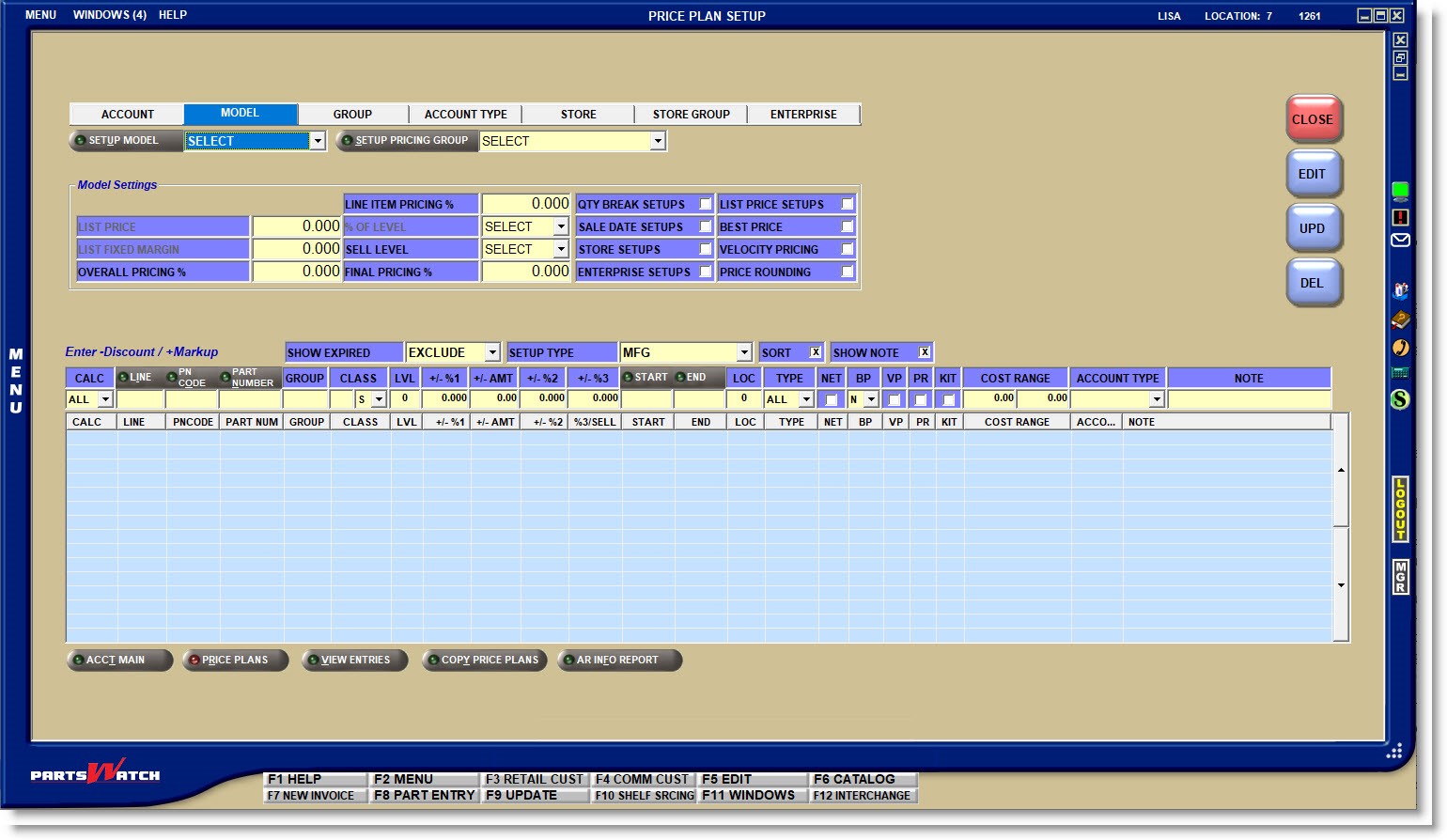
Task: Click the orange telephone icon
Action: coord(1400,348)
